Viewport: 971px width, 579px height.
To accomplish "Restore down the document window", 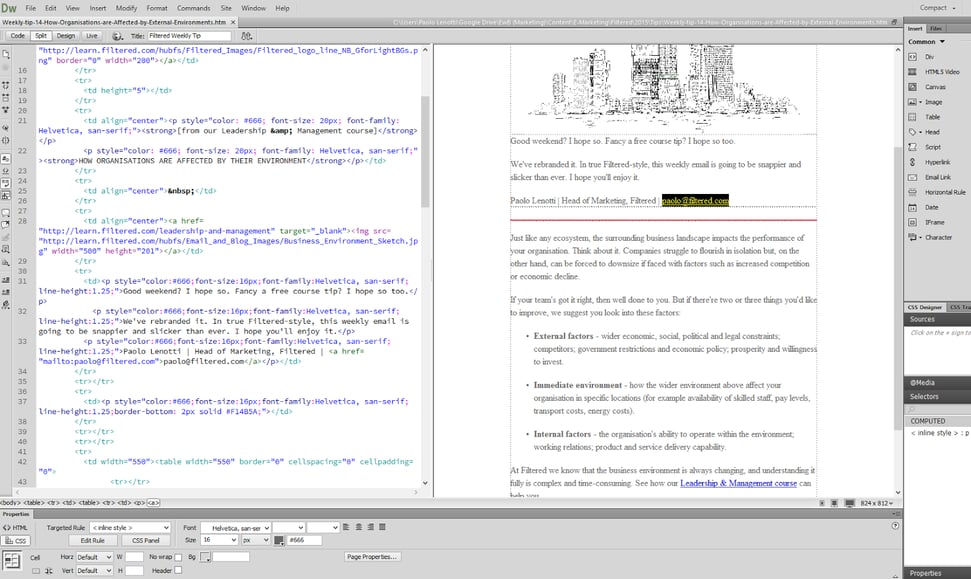I will point(894,22).
